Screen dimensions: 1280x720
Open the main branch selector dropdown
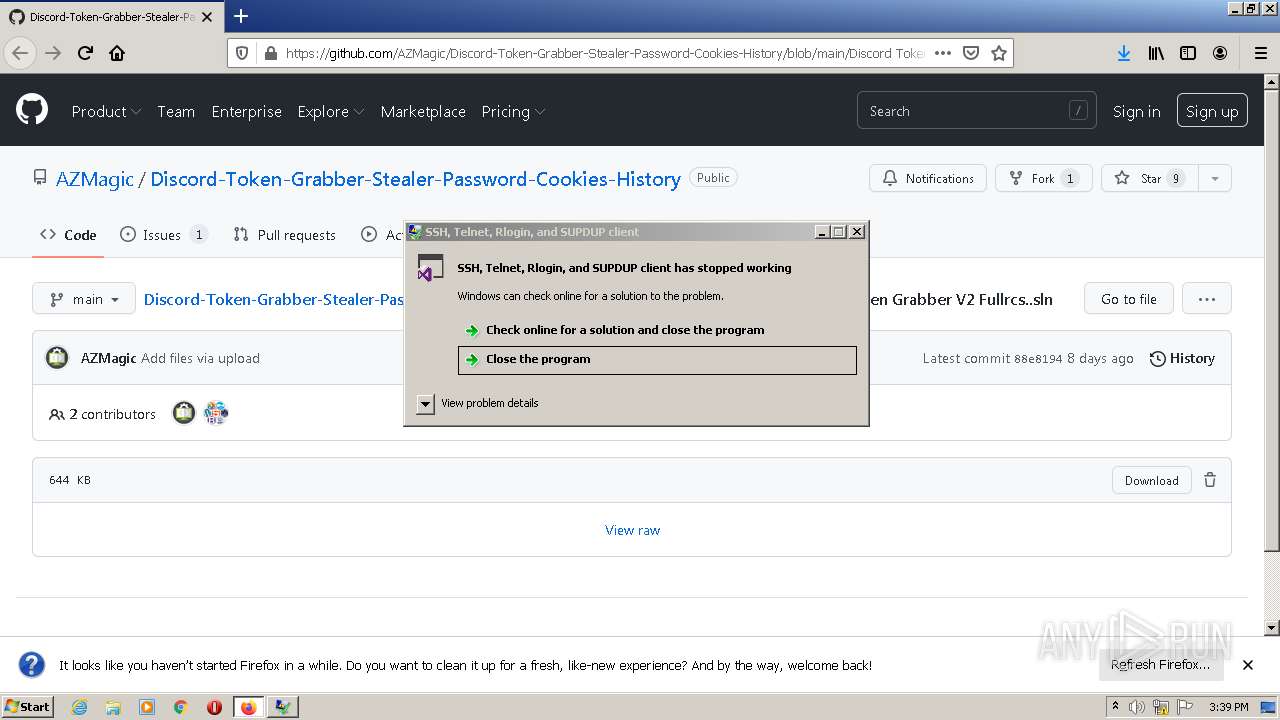point(84,299)
